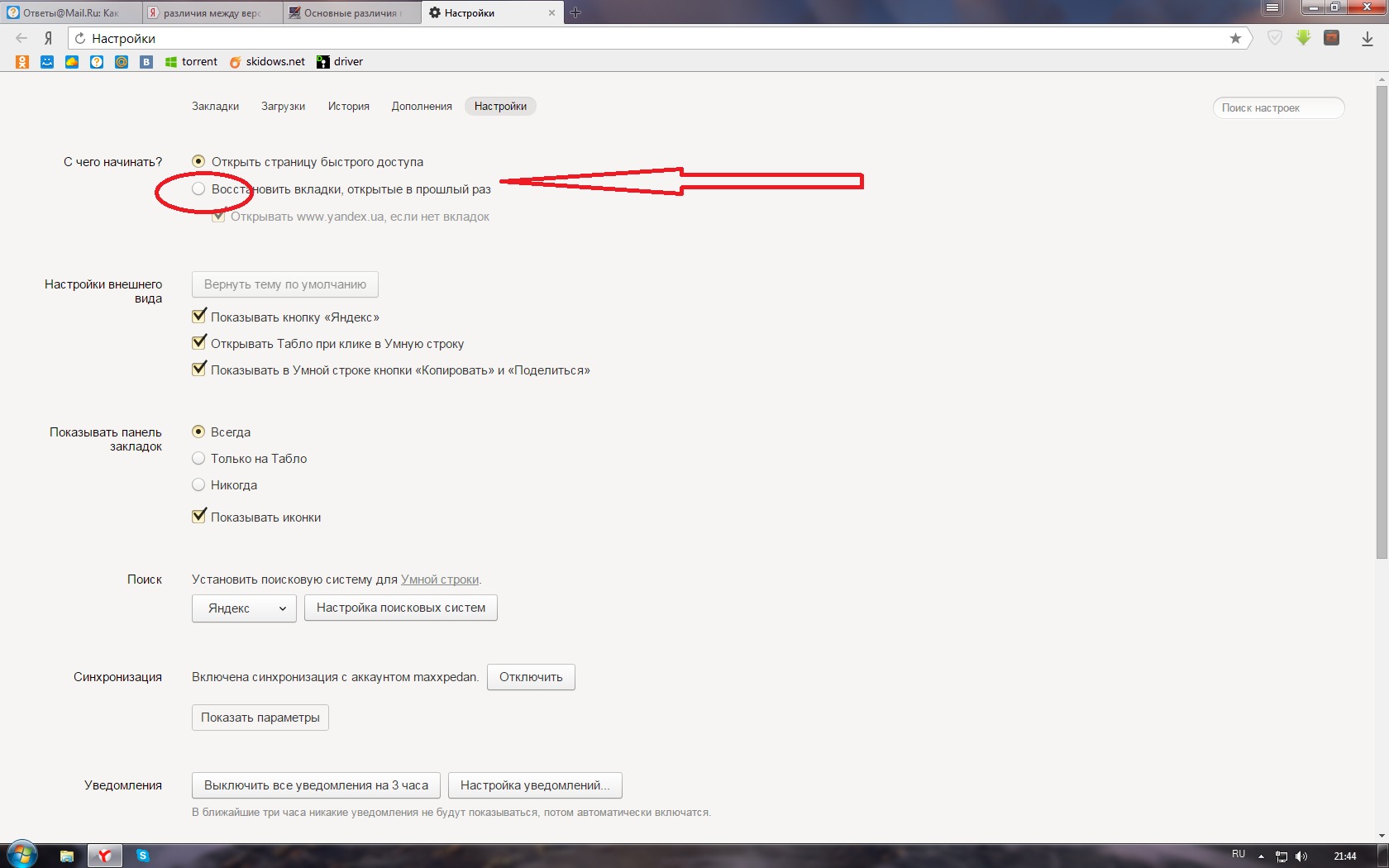The image size is (1389, 868).
Task: Toggle "Показывать кнопку «Яндекс»" checkbox
Action: [x=198, y=316]
